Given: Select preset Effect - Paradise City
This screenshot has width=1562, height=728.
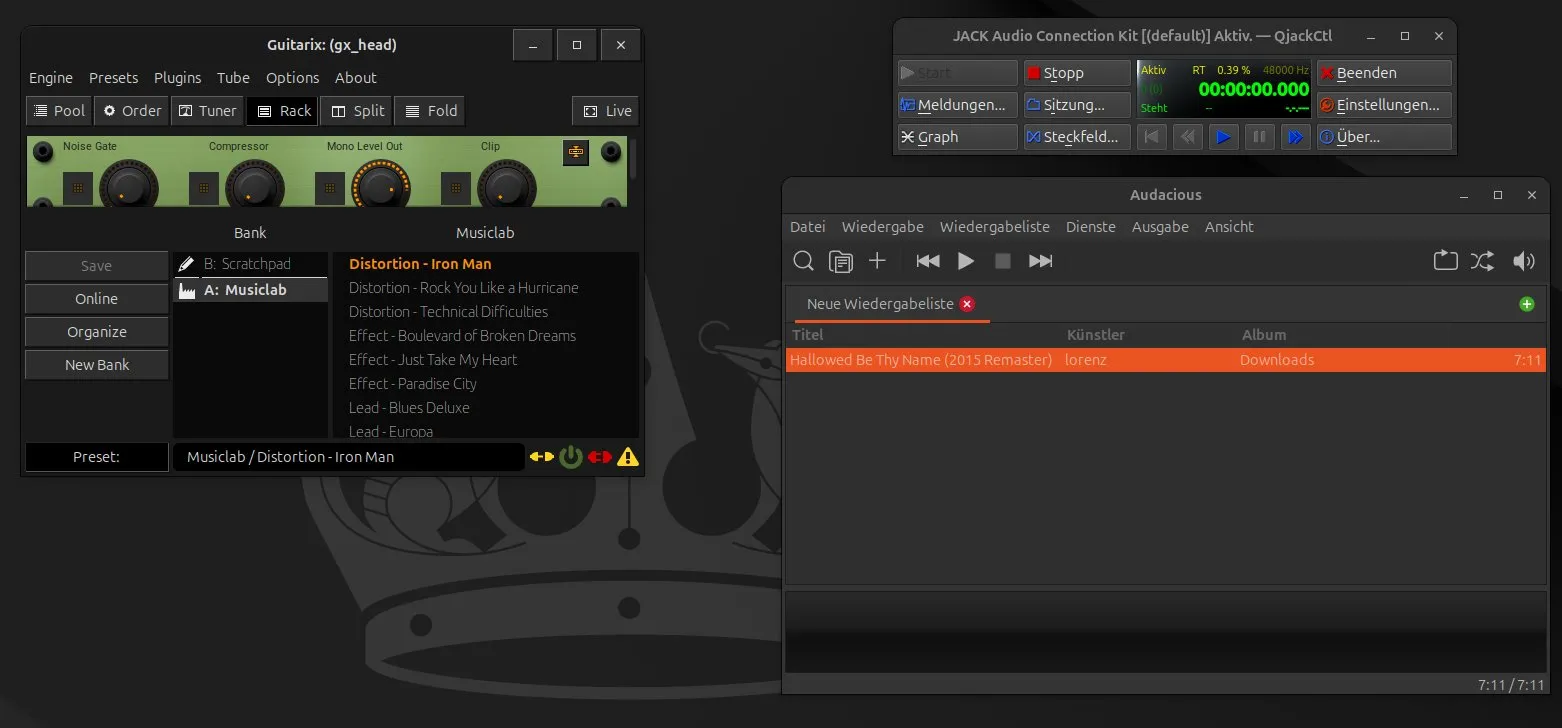Looking at the screenshot, I should pos(412,384).
